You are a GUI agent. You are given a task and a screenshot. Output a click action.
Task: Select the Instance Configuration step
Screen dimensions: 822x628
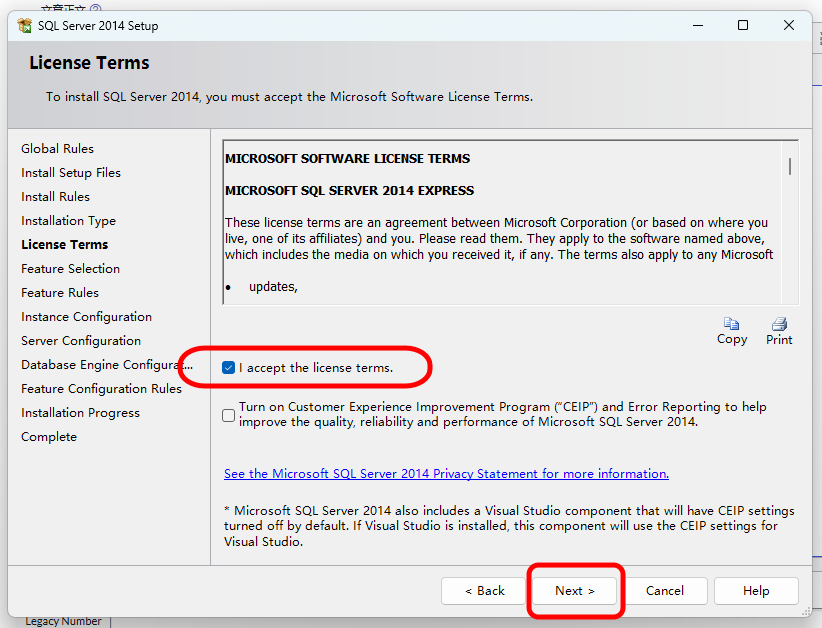pos(86,317)
